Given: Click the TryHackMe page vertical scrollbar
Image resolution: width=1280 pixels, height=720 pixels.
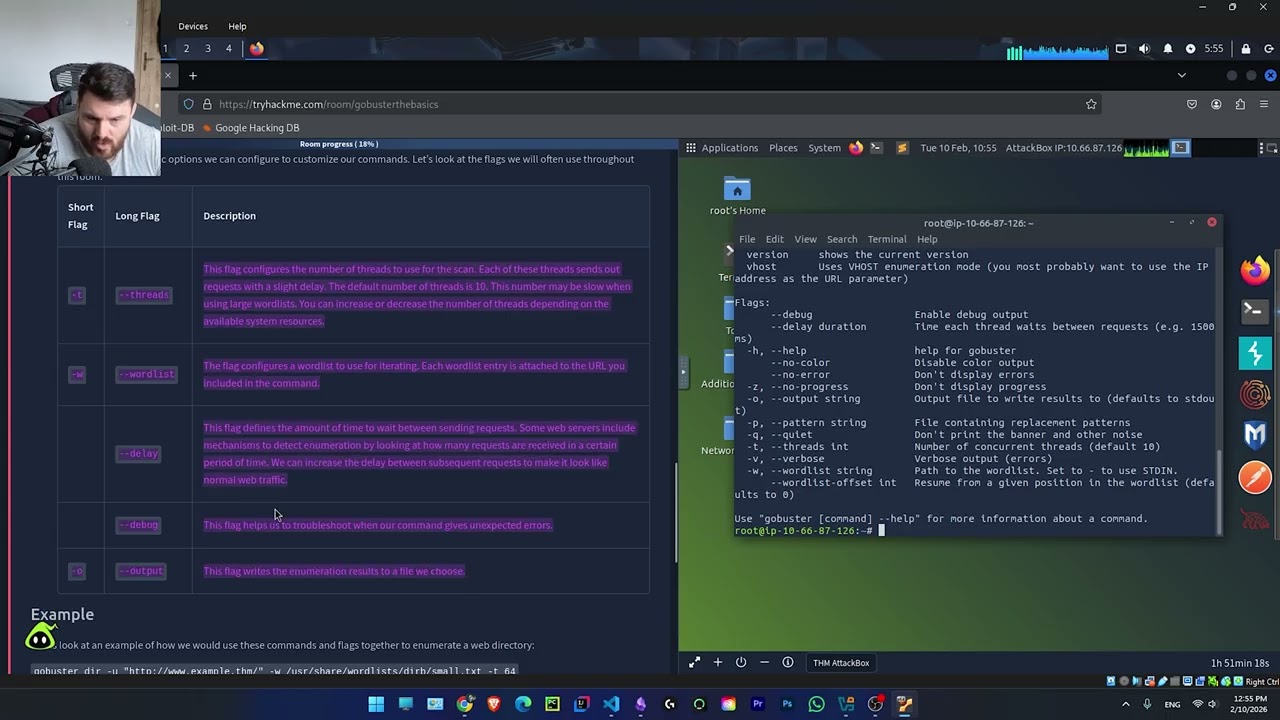Looking at the screenshot, I should (x=675, y=515).
